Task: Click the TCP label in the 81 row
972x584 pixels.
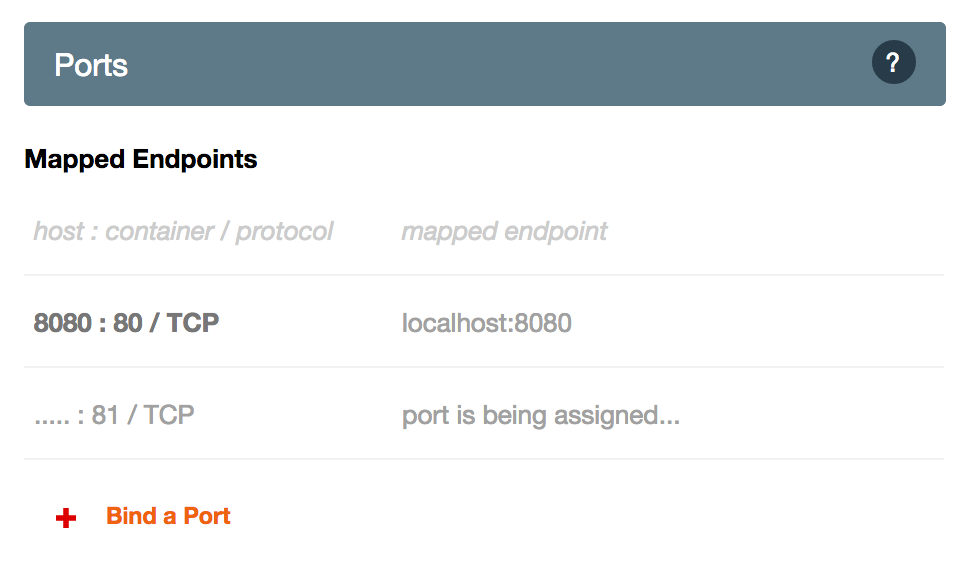Action: coord(169,415)
